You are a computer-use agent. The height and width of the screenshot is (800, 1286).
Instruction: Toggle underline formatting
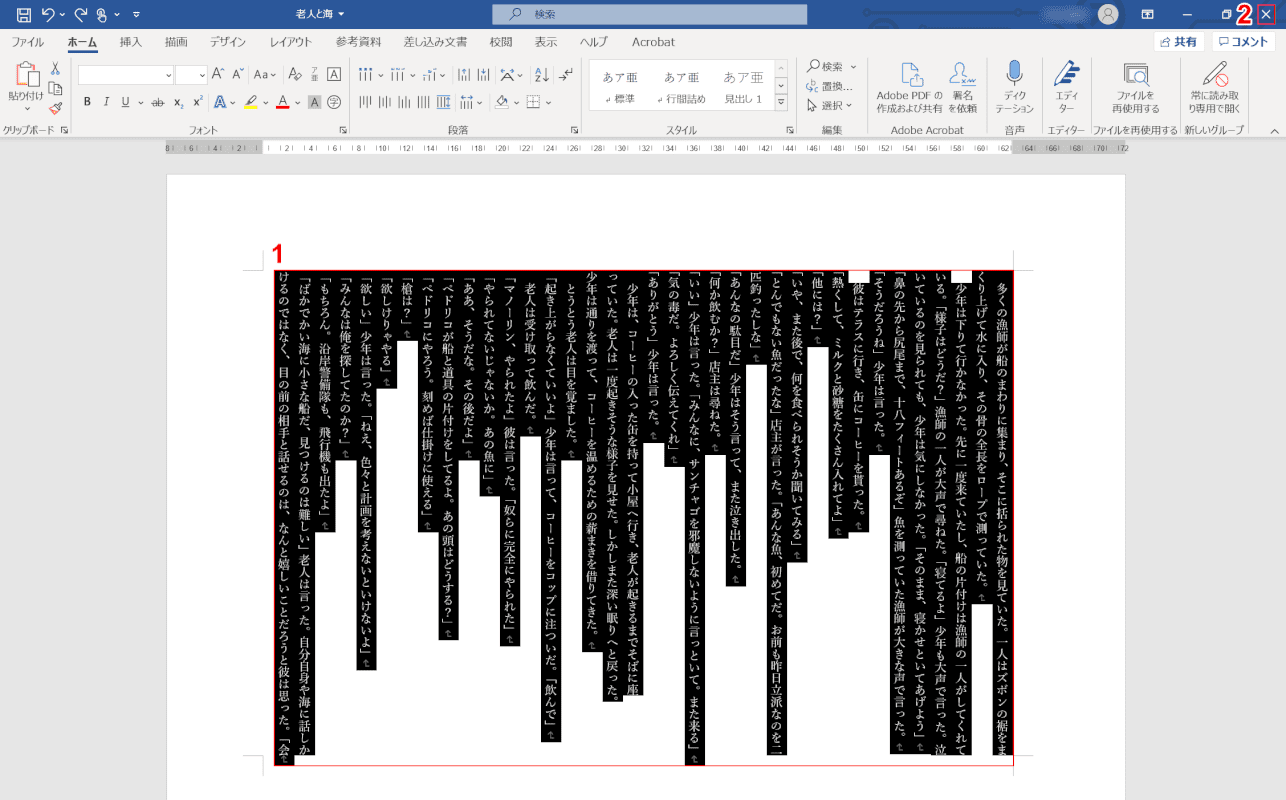(125, 102)
